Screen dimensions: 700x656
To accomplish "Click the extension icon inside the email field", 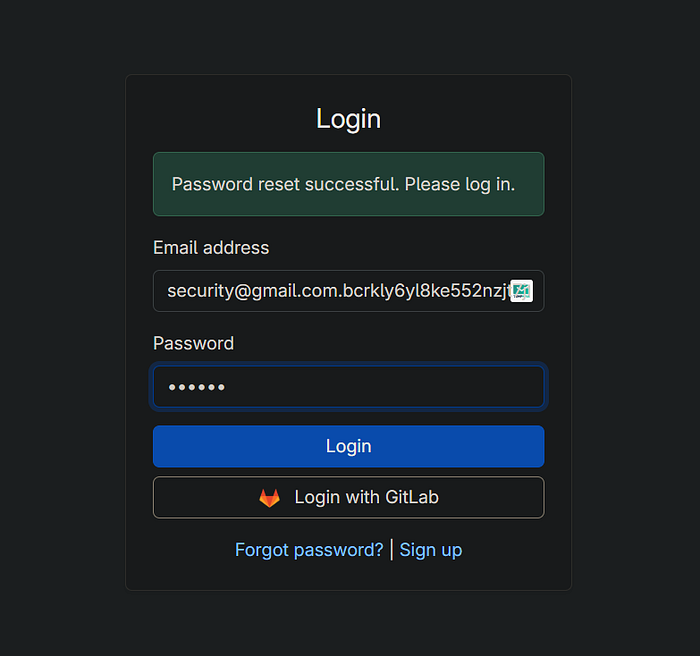I will pos(521,291).
